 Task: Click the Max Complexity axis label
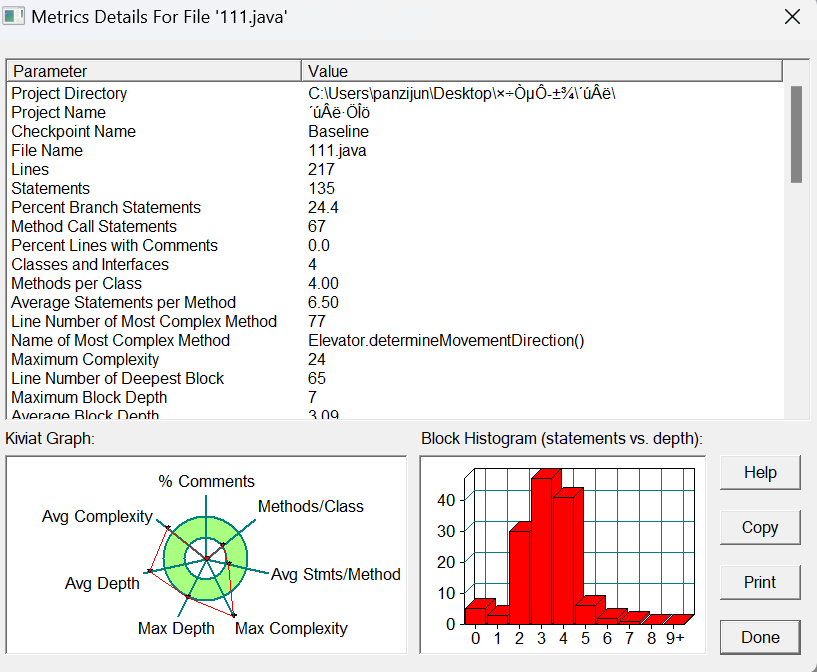point(291,628)
